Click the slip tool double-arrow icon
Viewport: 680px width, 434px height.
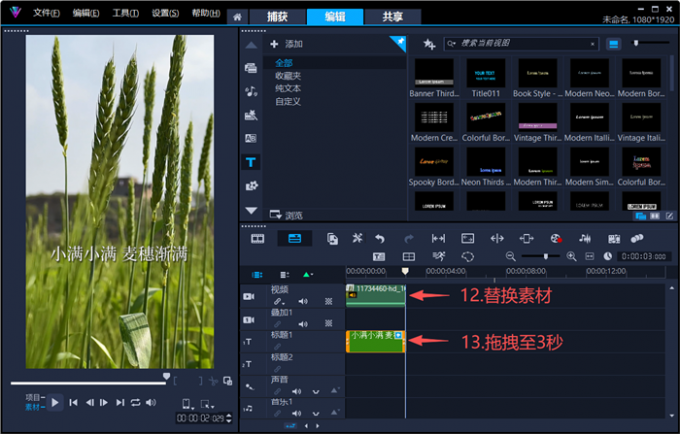pos(497,238)
